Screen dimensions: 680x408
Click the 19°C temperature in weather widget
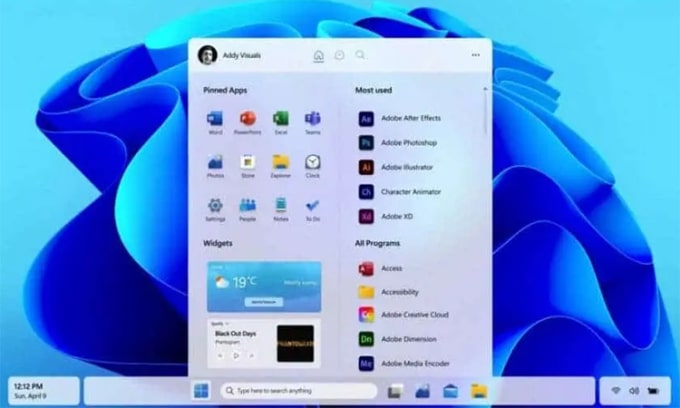pyautogui.click(x=245, y=282)
